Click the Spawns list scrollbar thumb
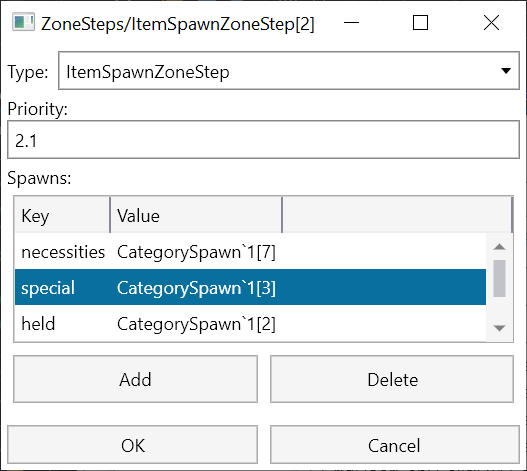The image size is (527, 471). tap(499, 278)
